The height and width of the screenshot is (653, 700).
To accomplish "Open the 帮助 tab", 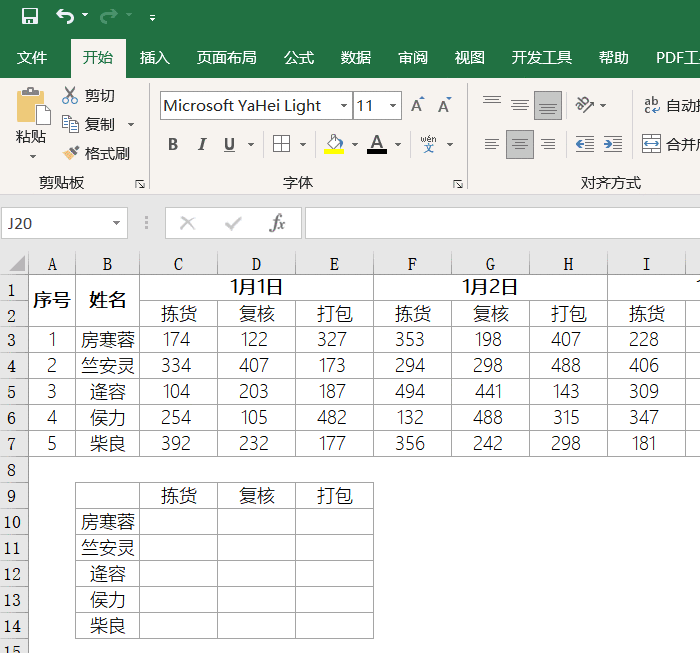I will pyautogui.click(x=613, y=58).
